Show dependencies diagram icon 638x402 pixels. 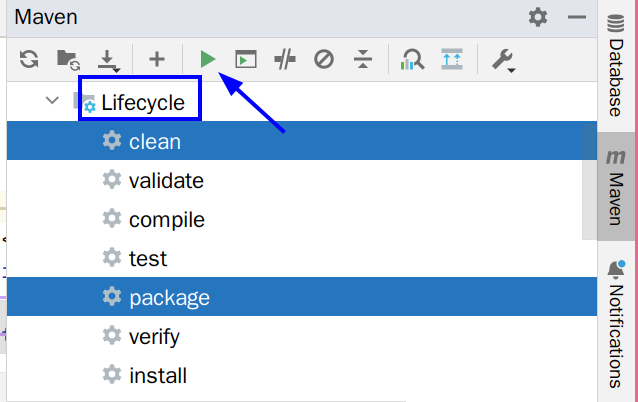(452, 59)
